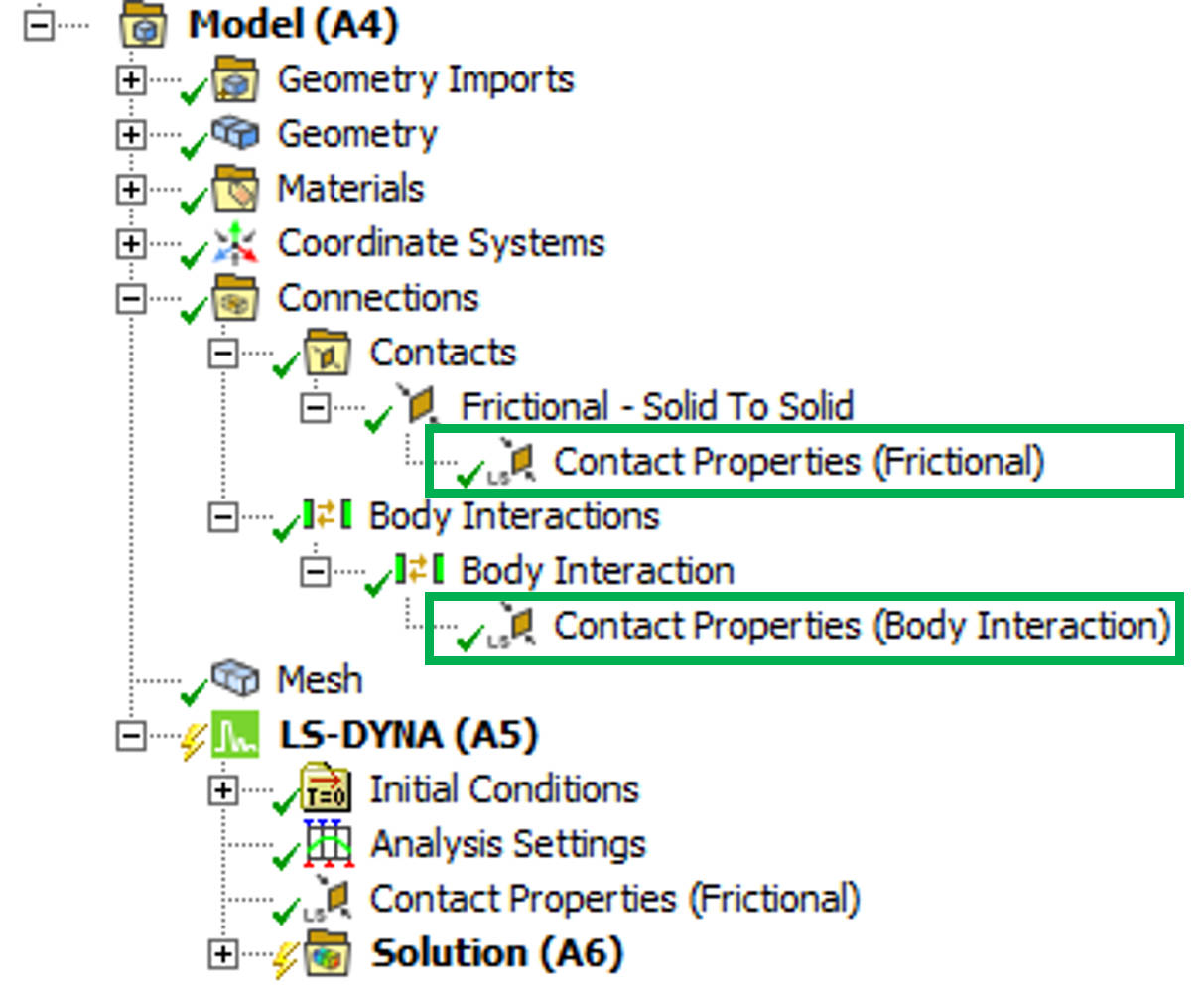Collapse the Connections tree node
The width and height of the screenshot is (1204, 997).
coord(131,298)
